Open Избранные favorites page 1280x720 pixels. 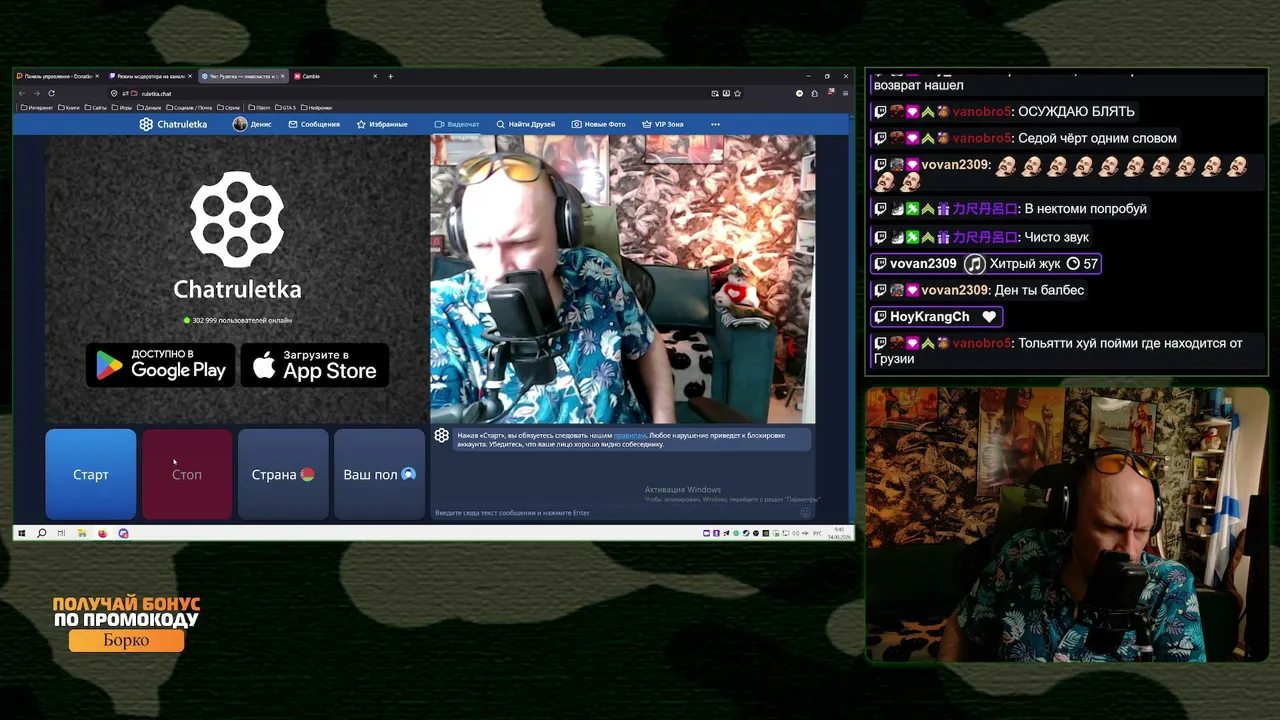pyautogui.click(x=382, y=124)
